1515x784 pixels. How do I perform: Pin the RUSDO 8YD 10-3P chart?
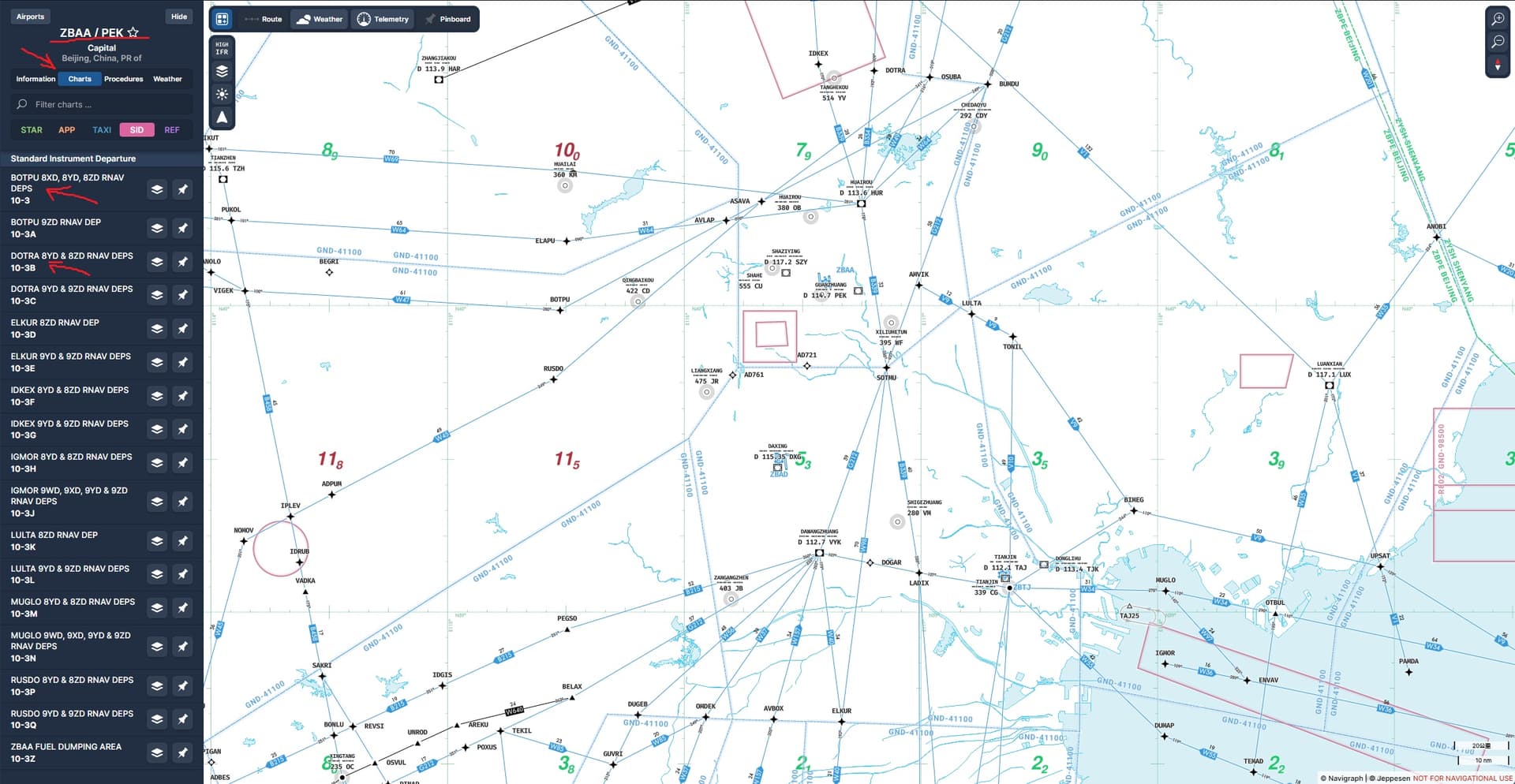[182, 686]
